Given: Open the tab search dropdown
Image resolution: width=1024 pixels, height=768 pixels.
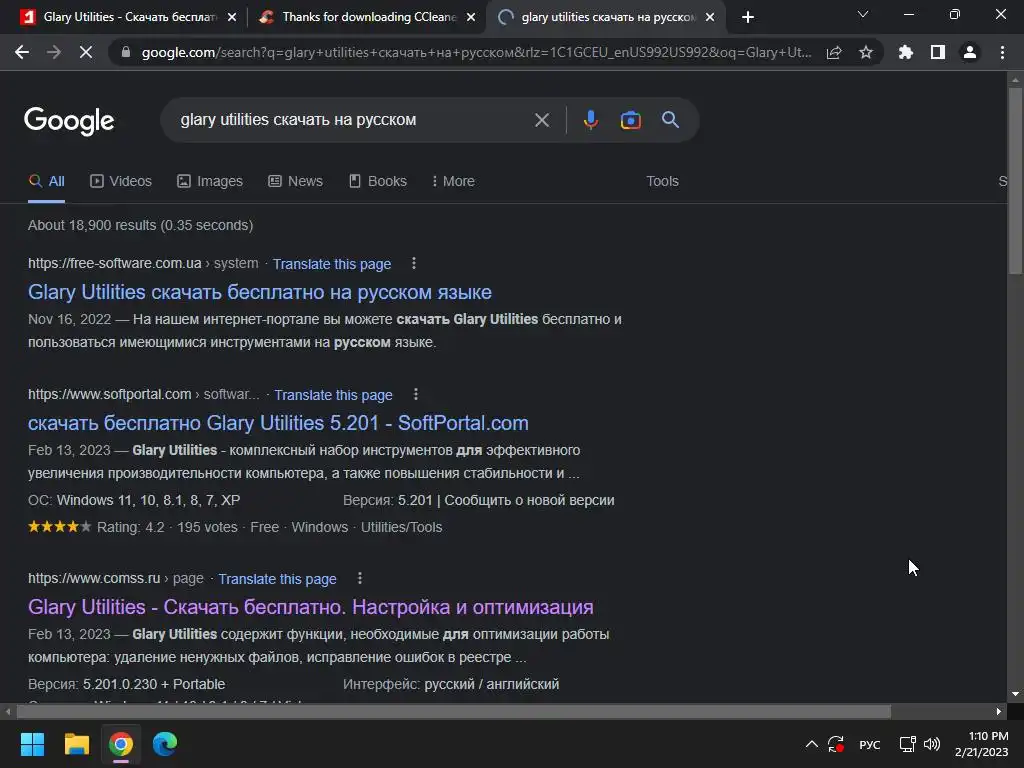Looking at the screenshot, I should tap(863, 14).
